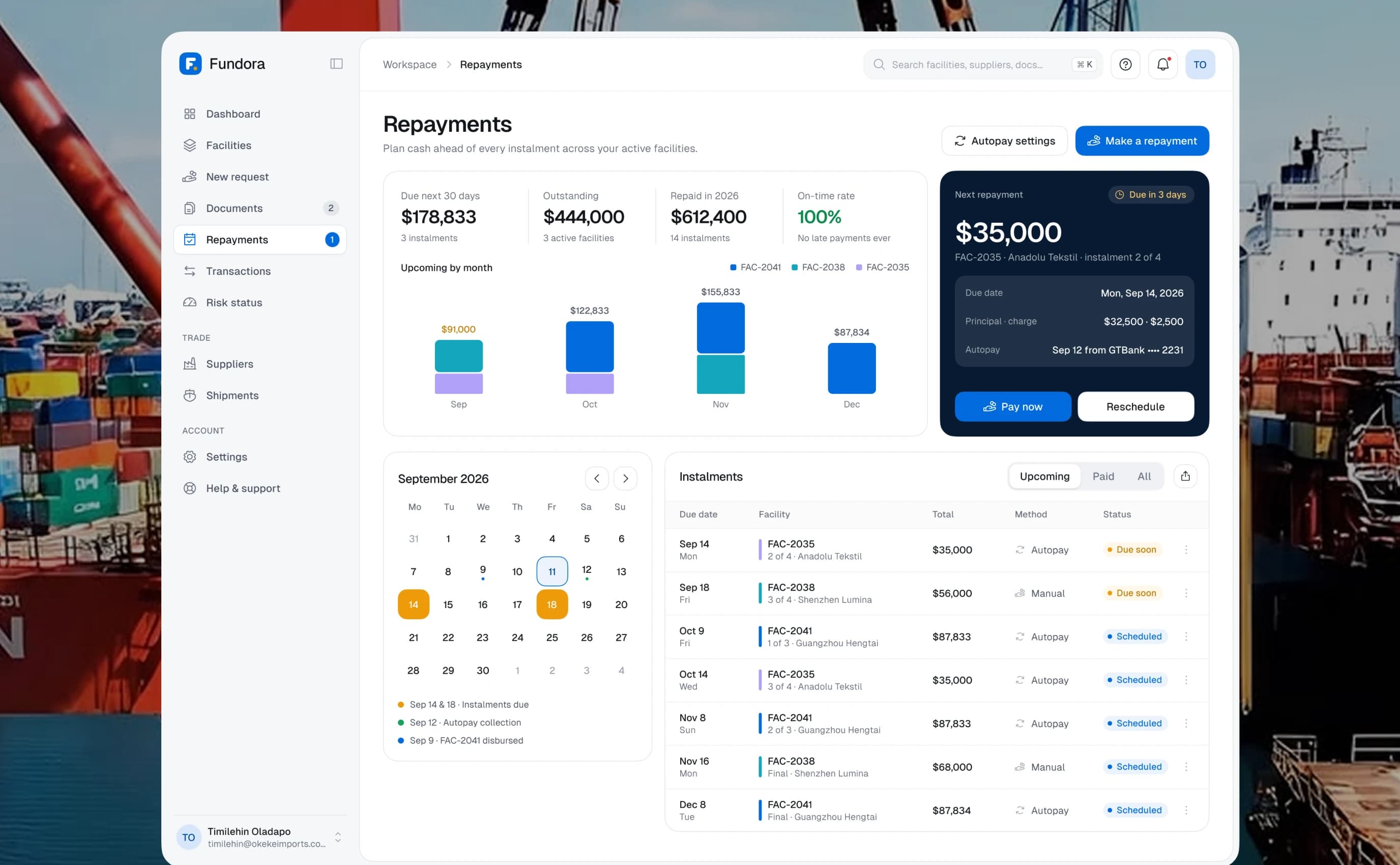
Task: Switch to the All instalments tab
Action: tap(1144, 477)
